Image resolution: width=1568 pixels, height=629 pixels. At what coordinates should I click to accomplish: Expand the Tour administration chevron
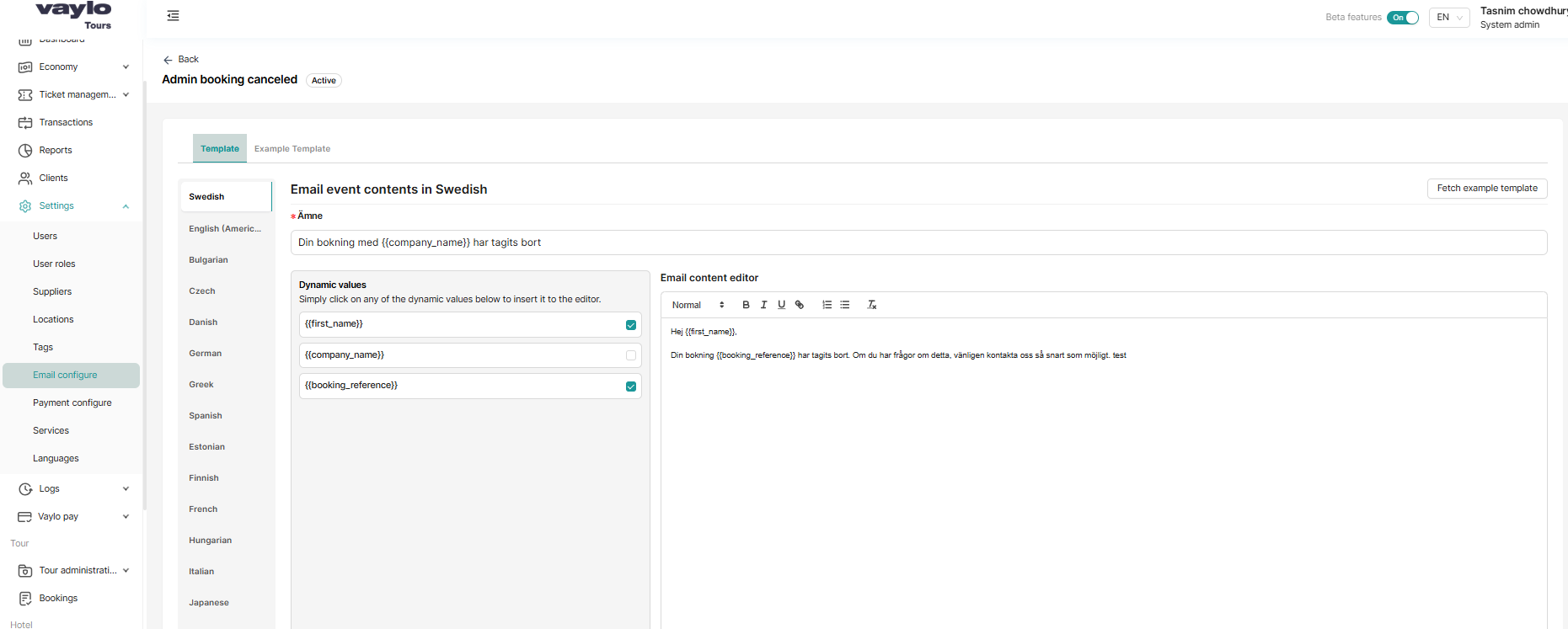(x=126, y=571)
